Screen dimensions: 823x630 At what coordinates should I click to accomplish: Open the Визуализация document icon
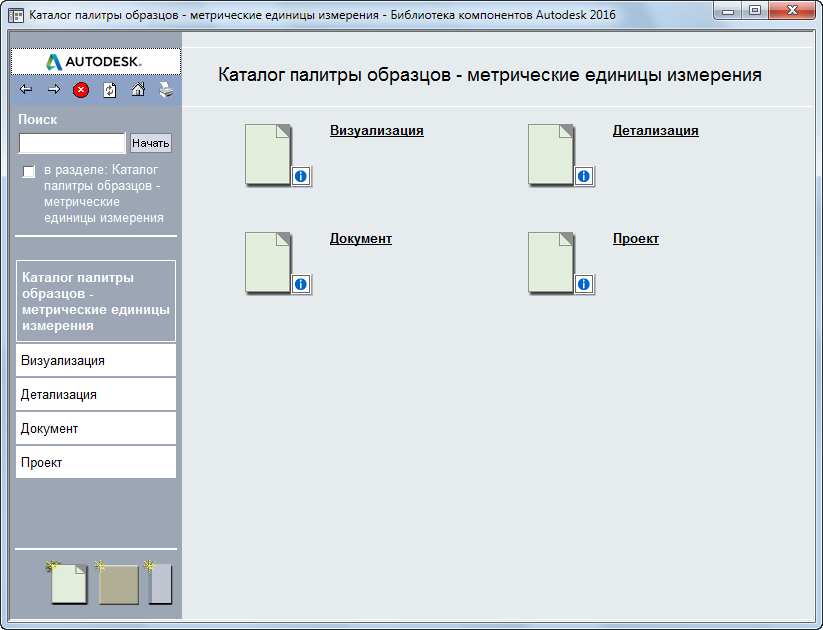click(268, 154)
